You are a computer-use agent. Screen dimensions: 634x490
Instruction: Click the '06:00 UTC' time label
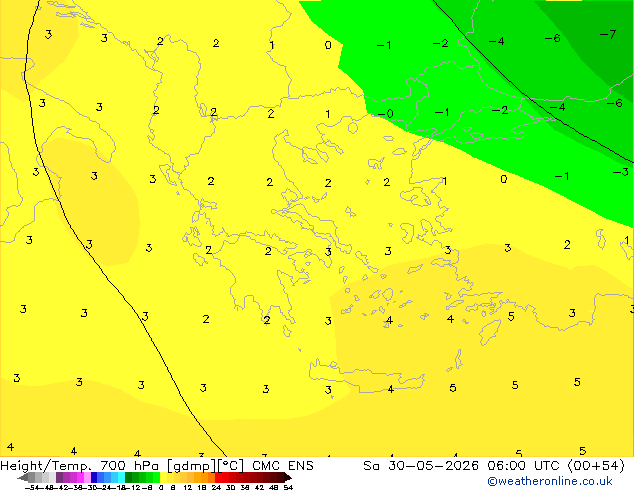pyautogui.click(x=525, y=466)
